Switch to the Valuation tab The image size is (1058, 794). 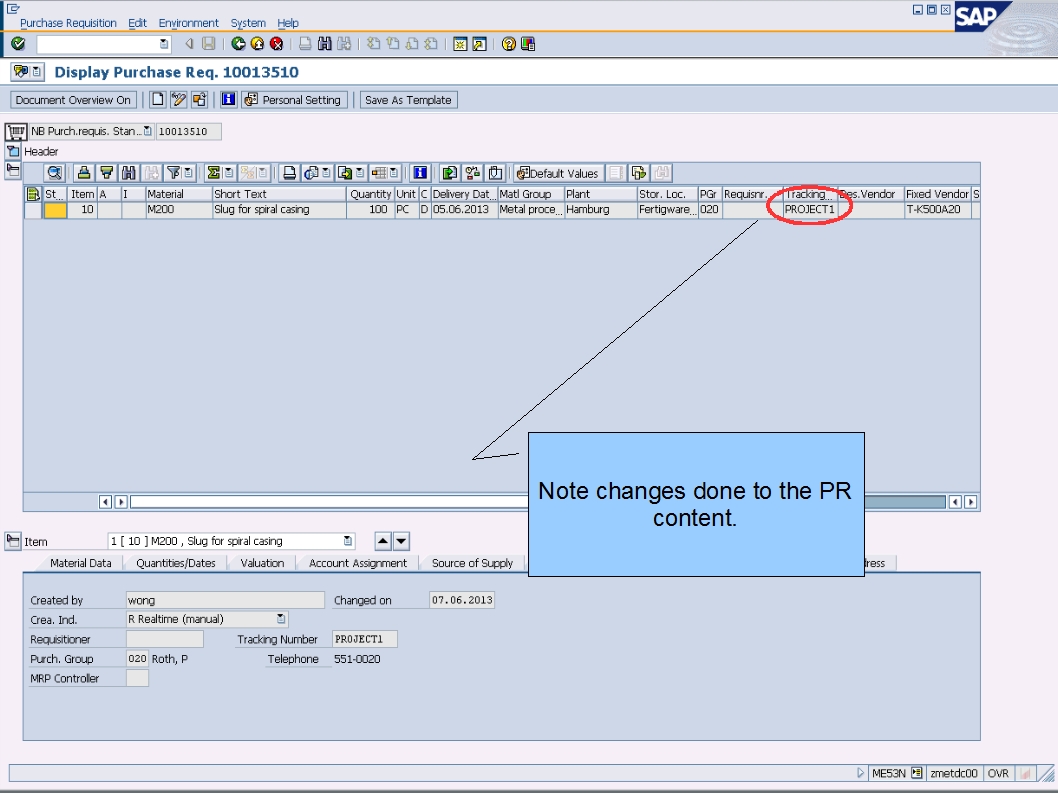pos(262,563)
